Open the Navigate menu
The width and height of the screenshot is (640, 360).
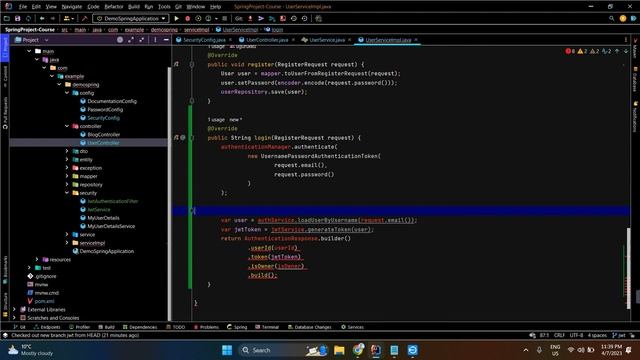point(72,7)
